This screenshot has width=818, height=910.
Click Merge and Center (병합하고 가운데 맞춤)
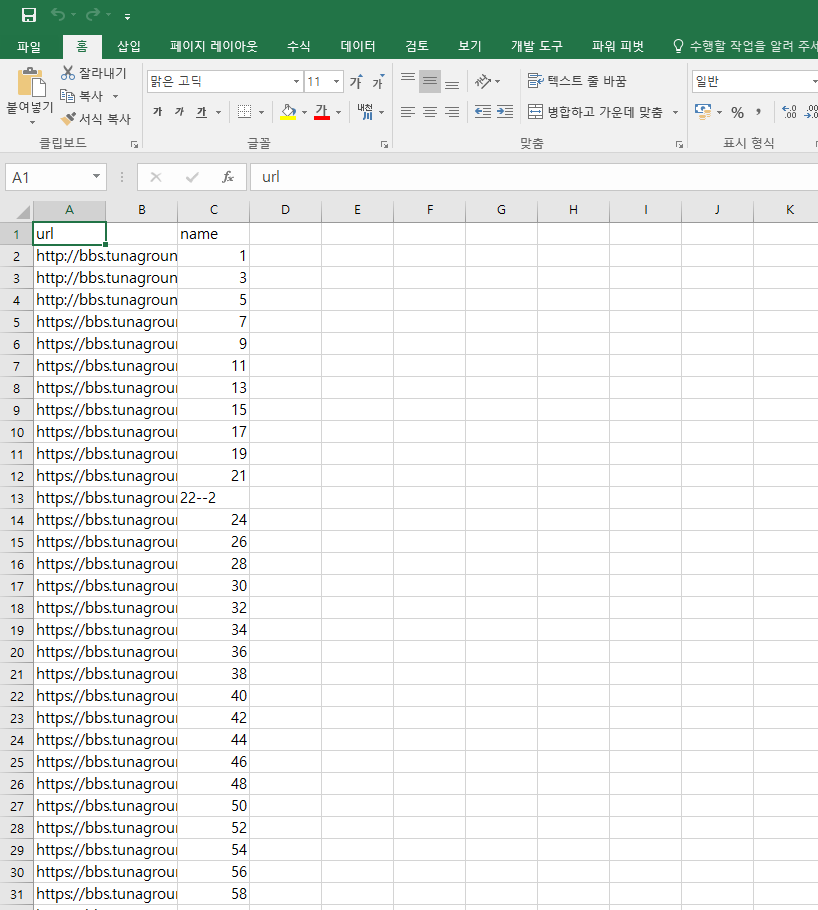tap(595, 112)
